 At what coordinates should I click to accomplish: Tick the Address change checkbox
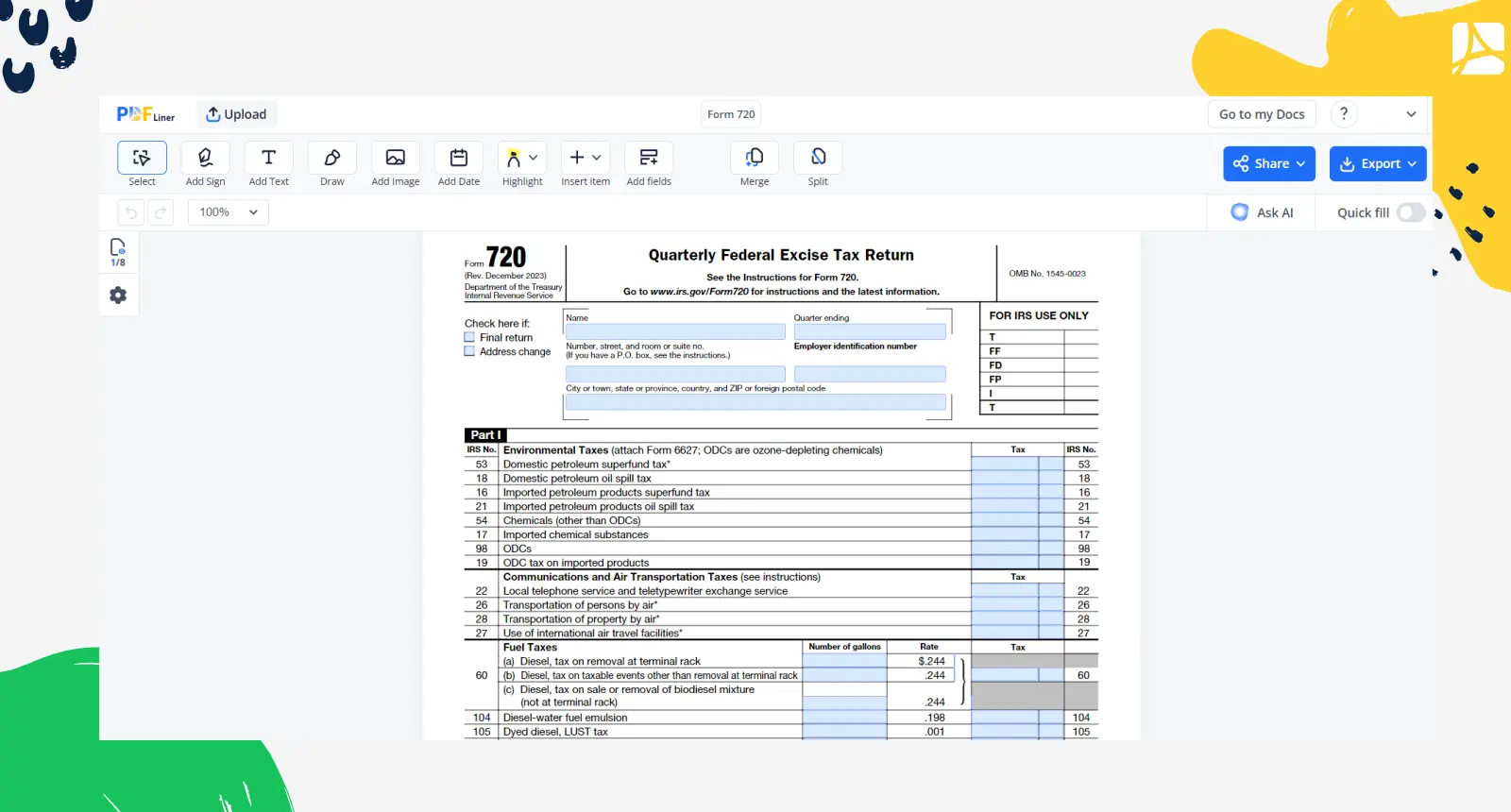469,351
